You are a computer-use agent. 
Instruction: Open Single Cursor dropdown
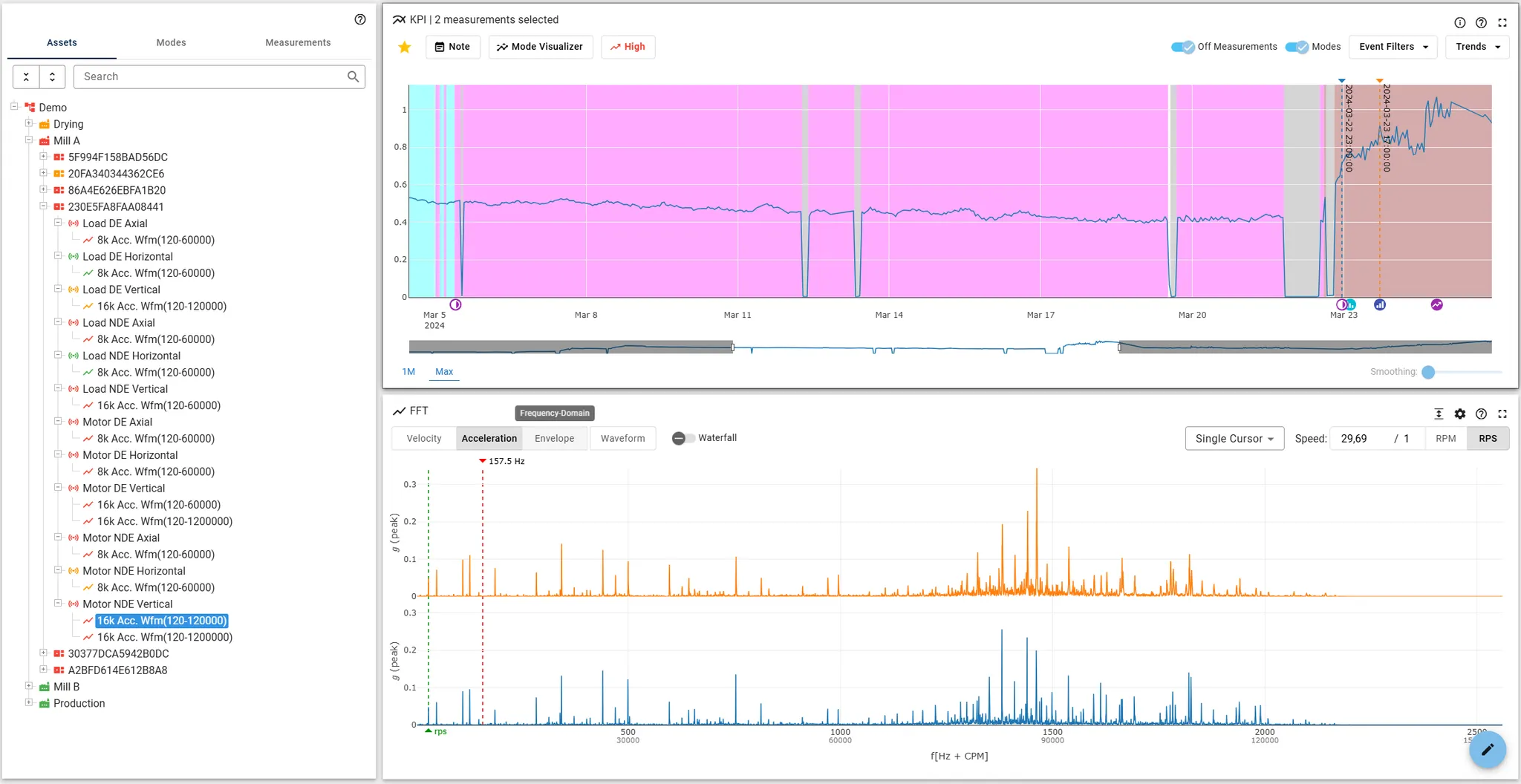pyautogui.click(x=1234, y=439)
